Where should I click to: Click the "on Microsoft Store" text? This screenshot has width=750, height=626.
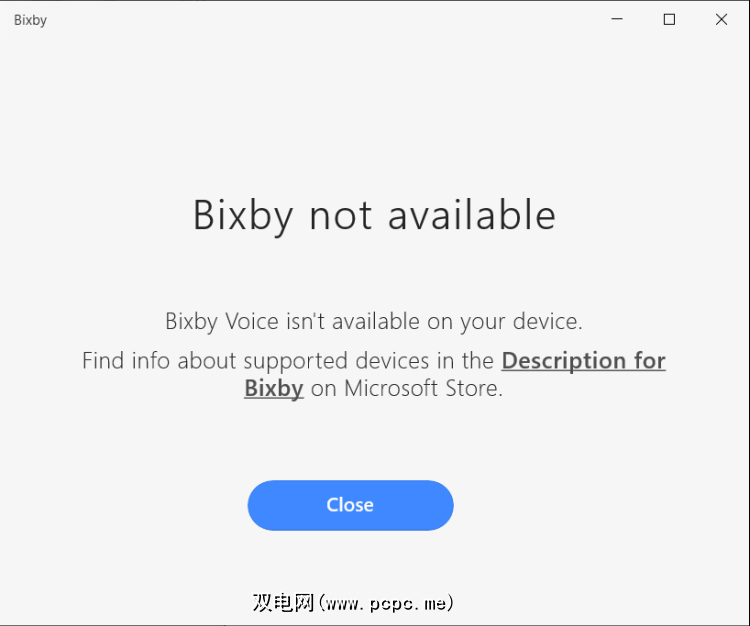point(406,388)
